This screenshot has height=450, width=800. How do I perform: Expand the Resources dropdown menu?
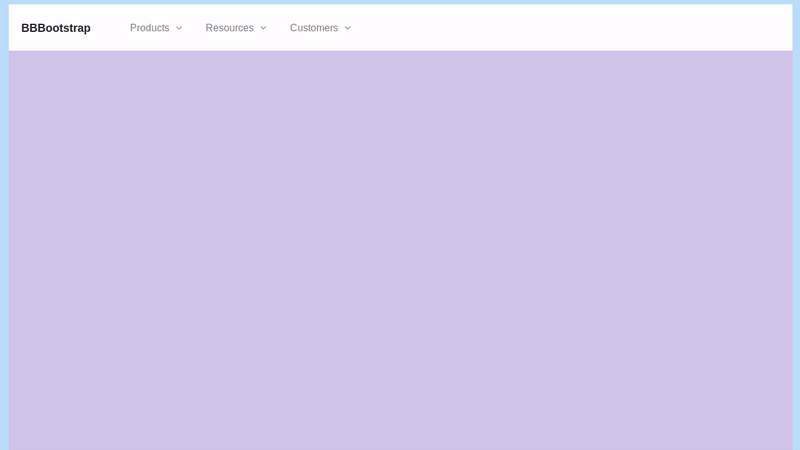pyautogui.click(x=236, y=28)
